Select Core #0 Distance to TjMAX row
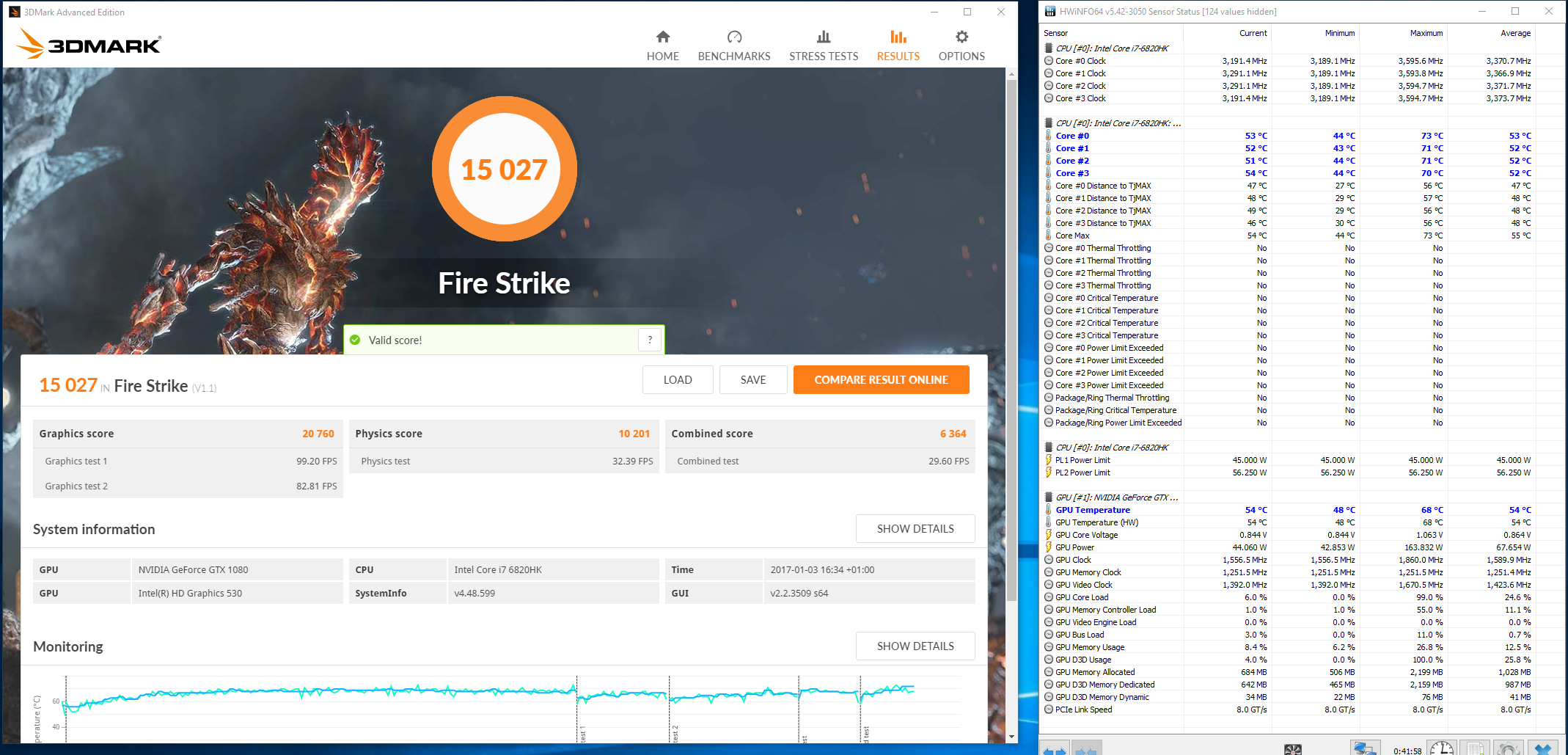 pyautogui.click(x=1288, y=186)
